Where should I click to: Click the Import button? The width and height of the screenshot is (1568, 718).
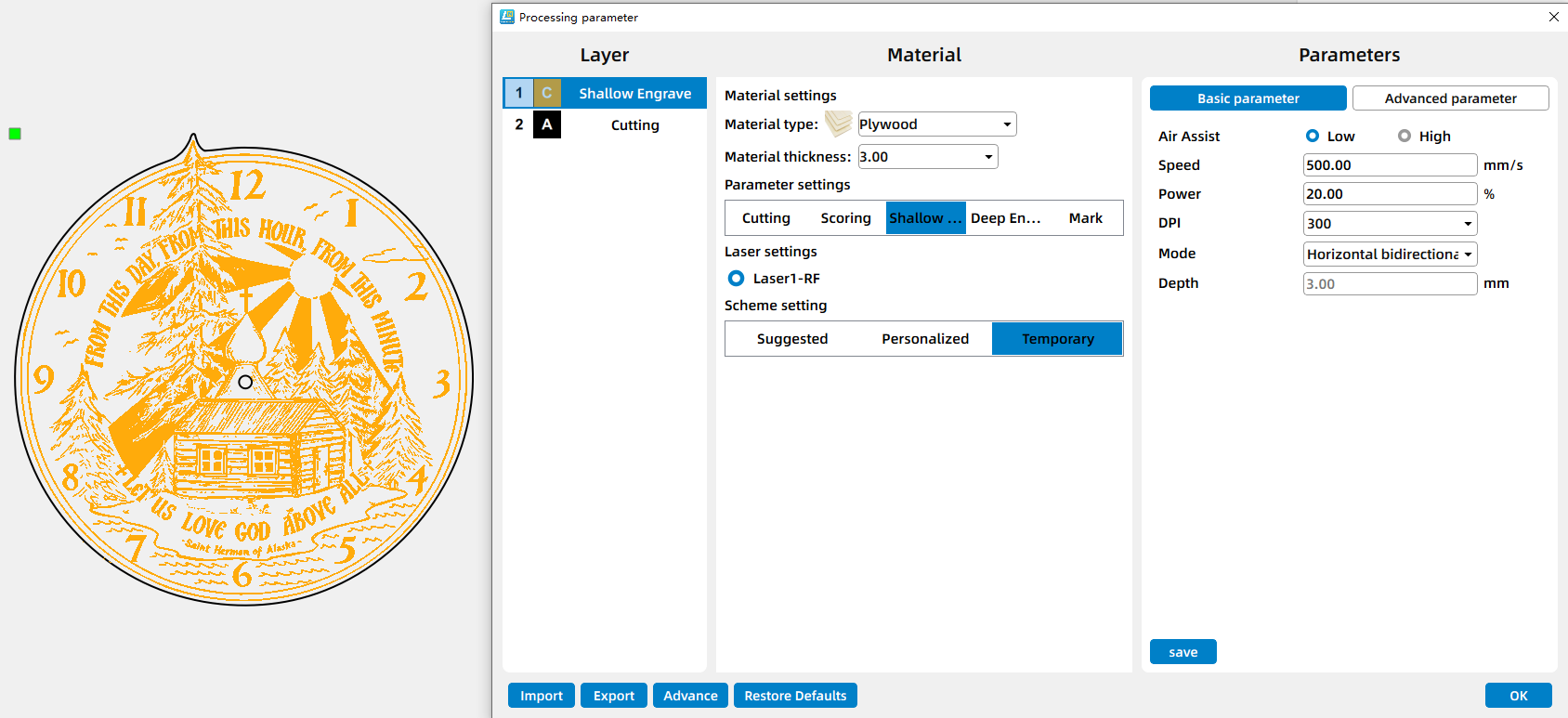pos(542,696)
